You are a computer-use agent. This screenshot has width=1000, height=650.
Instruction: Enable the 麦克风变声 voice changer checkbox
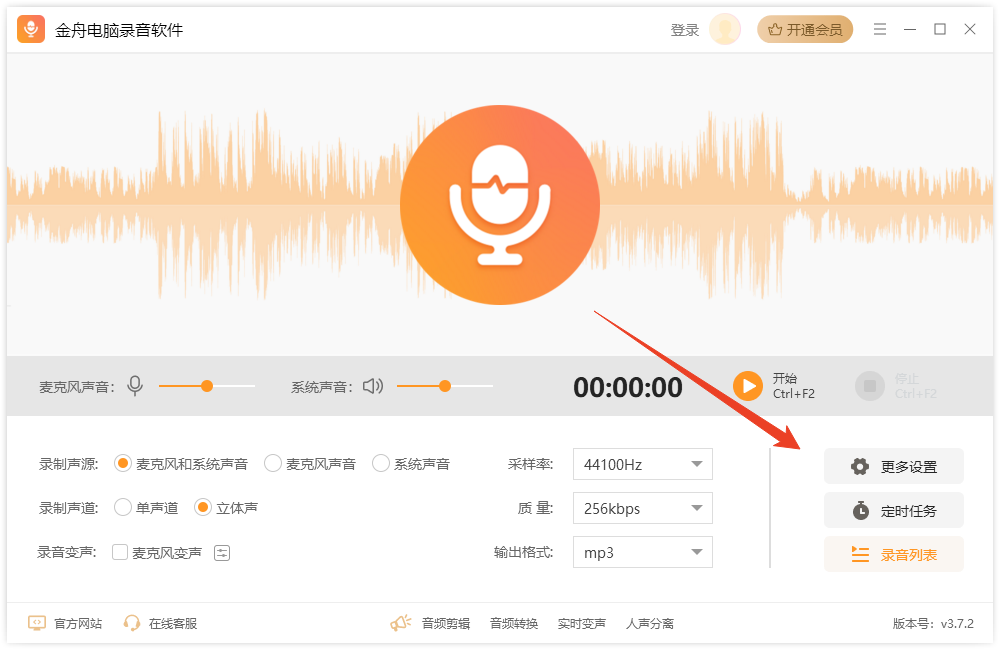(120, 552)
